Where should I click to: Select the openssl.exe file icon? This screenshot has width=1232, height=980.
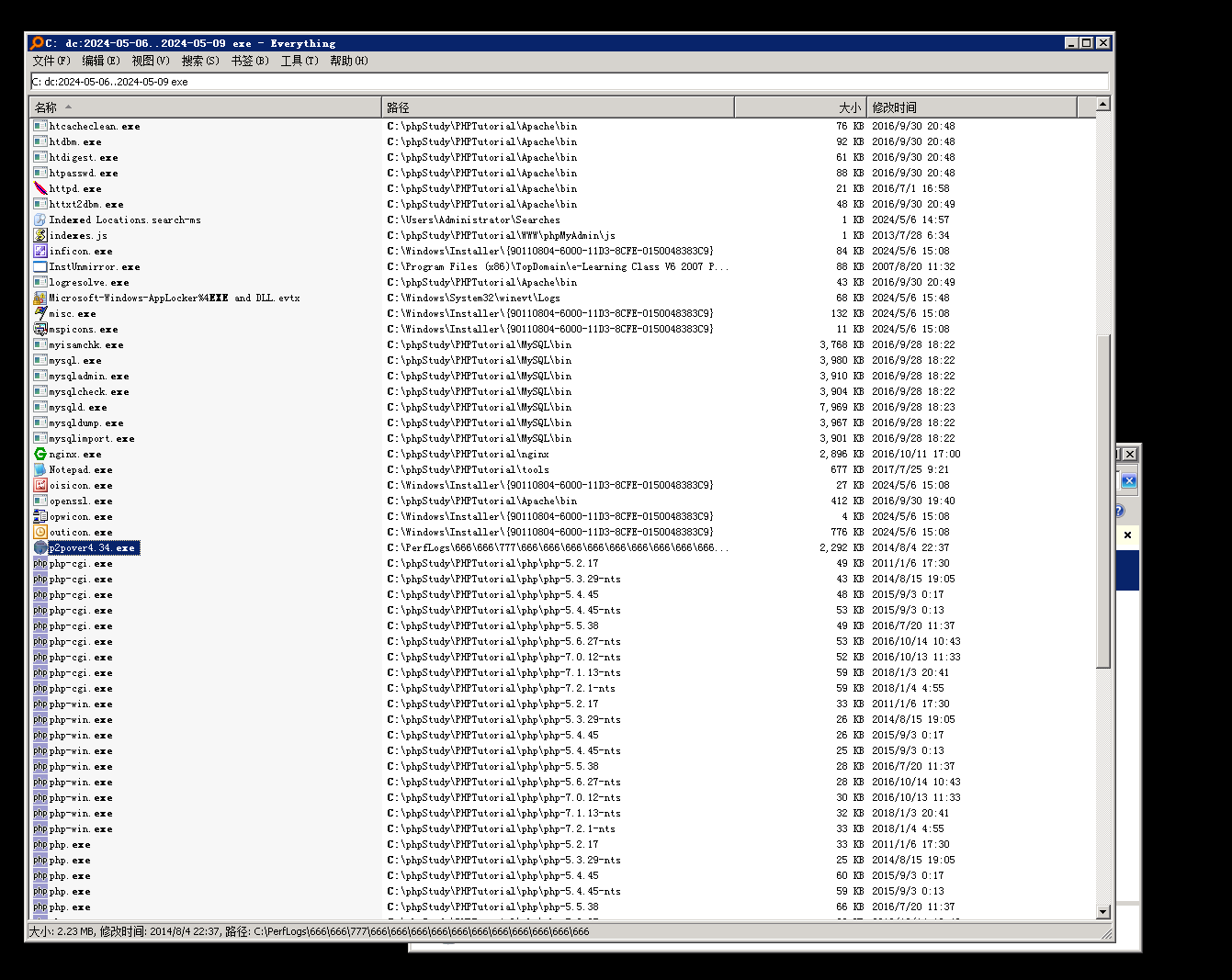[x=40, y=501]
